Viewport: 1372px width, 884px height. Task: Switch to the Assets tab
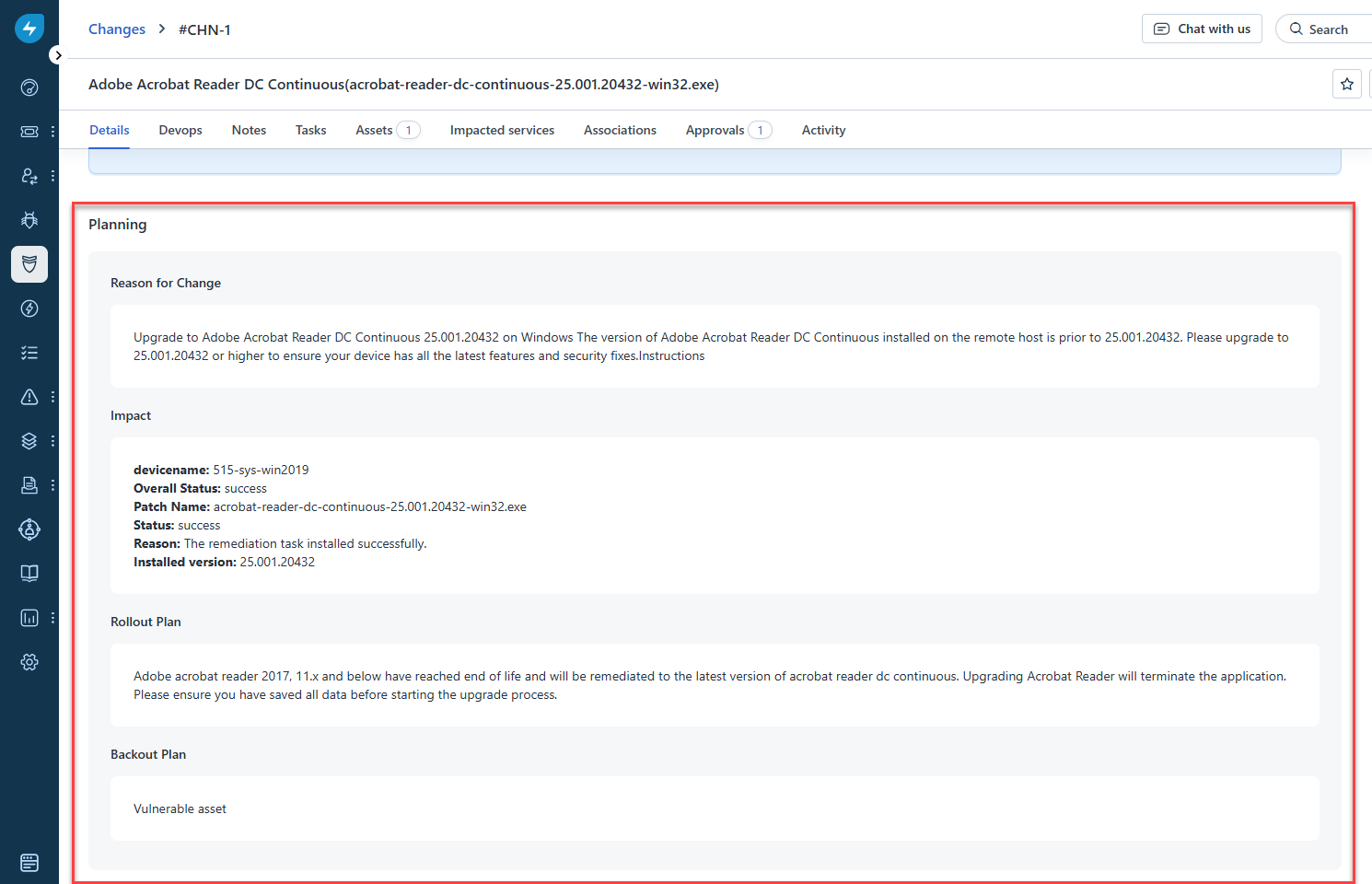click(x=388, y=130)
